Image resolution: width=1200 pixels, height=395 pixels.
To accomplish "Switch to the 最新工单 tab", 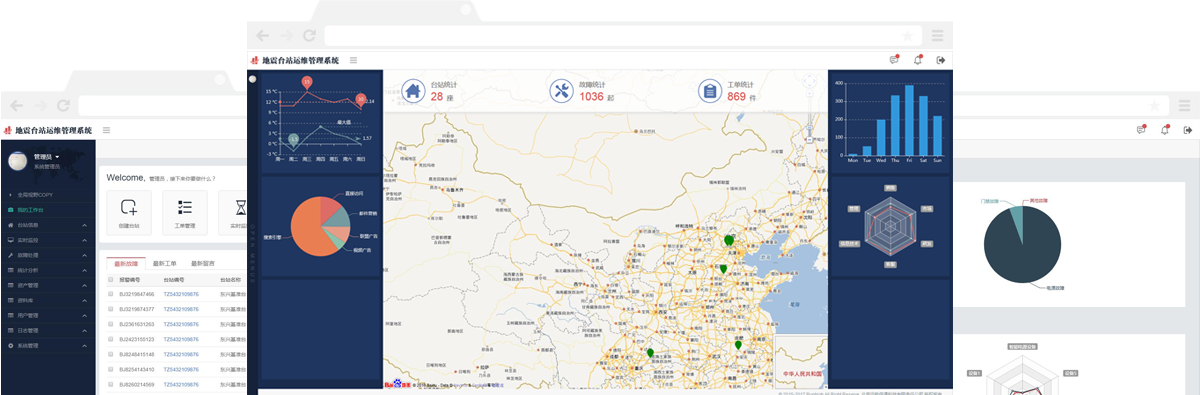I will coord(165,263).
